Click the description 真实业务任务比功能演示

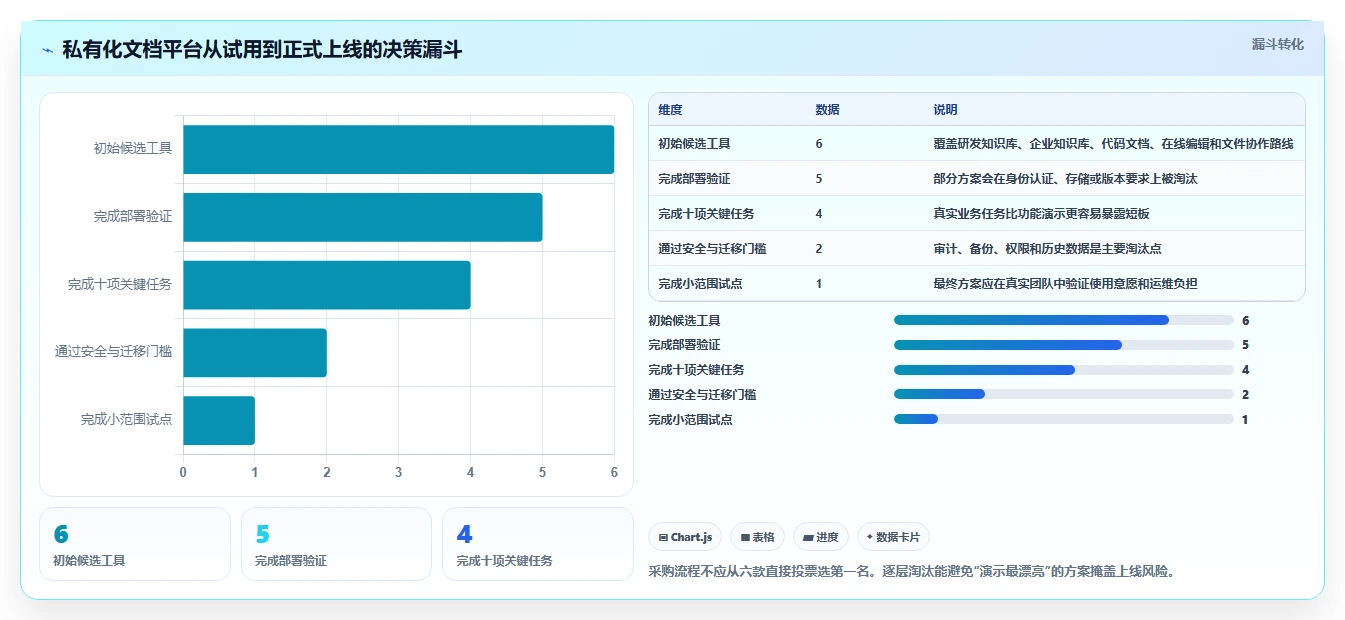click(x=1041, y=214)
